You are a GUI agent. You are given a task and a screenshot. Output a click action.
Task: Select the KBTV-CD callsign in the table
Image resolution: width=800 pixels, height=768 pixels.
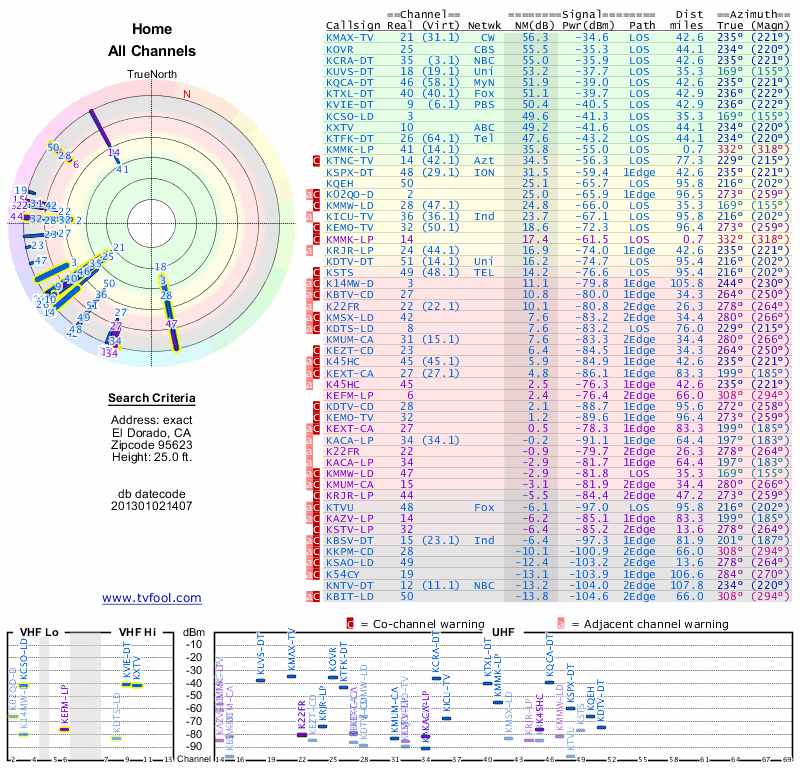pyautogui.click(x=350, y=294)
